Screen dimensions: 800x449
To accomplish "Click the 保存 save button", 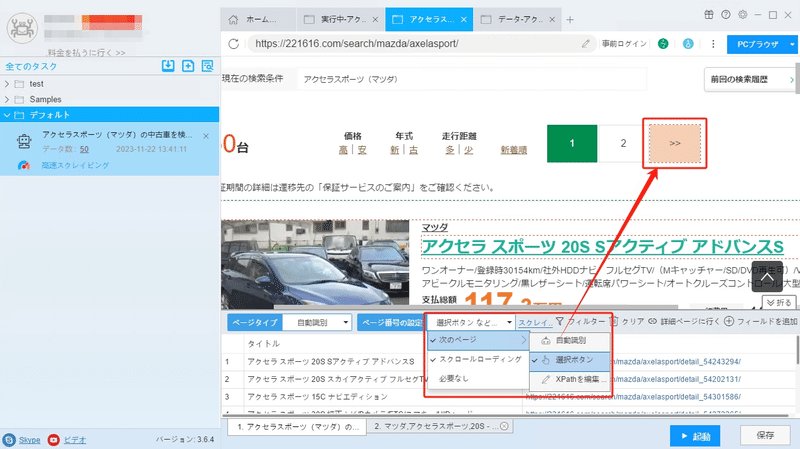I will click(x=765, y=435).
